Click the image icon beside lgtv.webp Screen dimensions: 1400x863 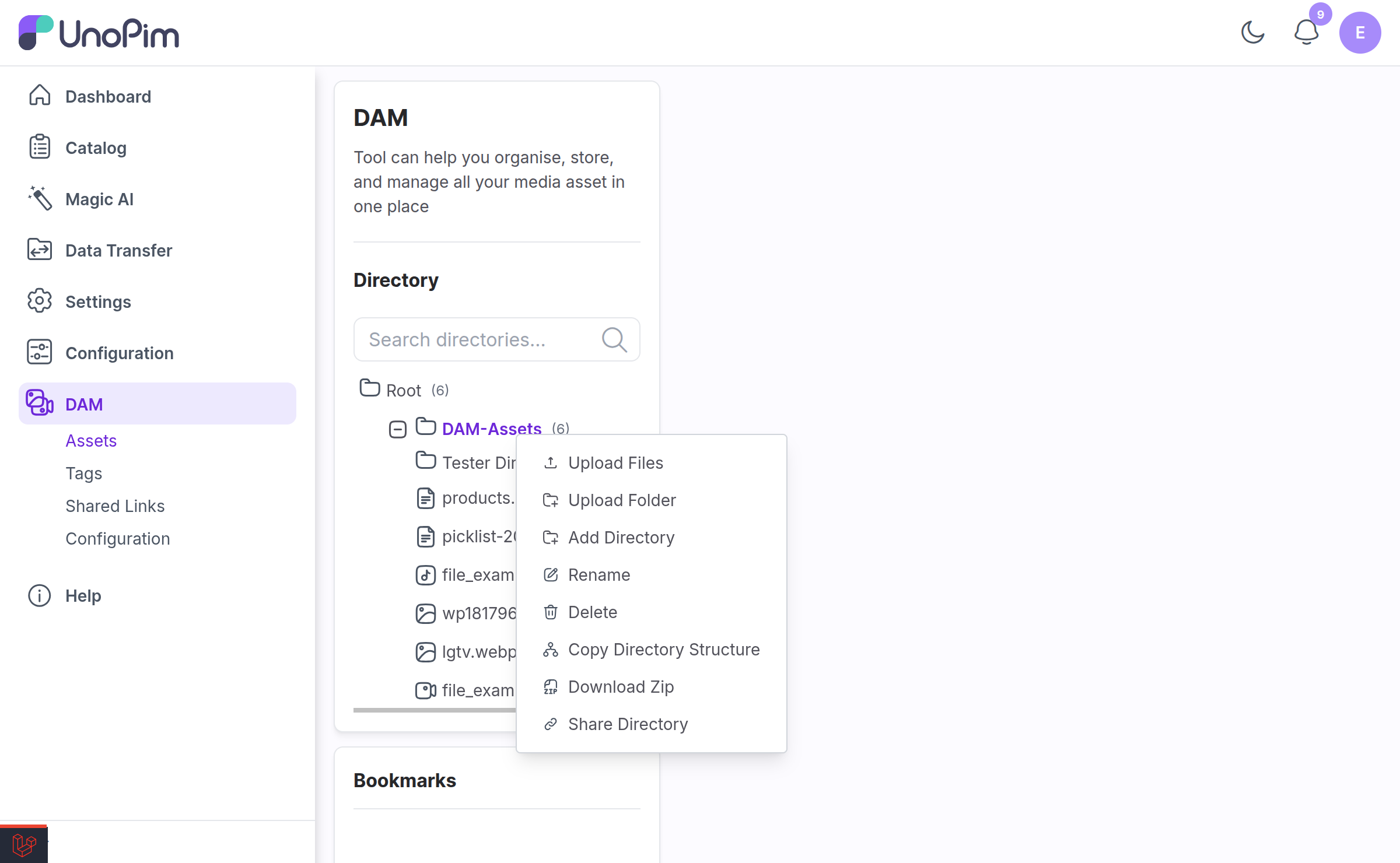pos(426,652)
